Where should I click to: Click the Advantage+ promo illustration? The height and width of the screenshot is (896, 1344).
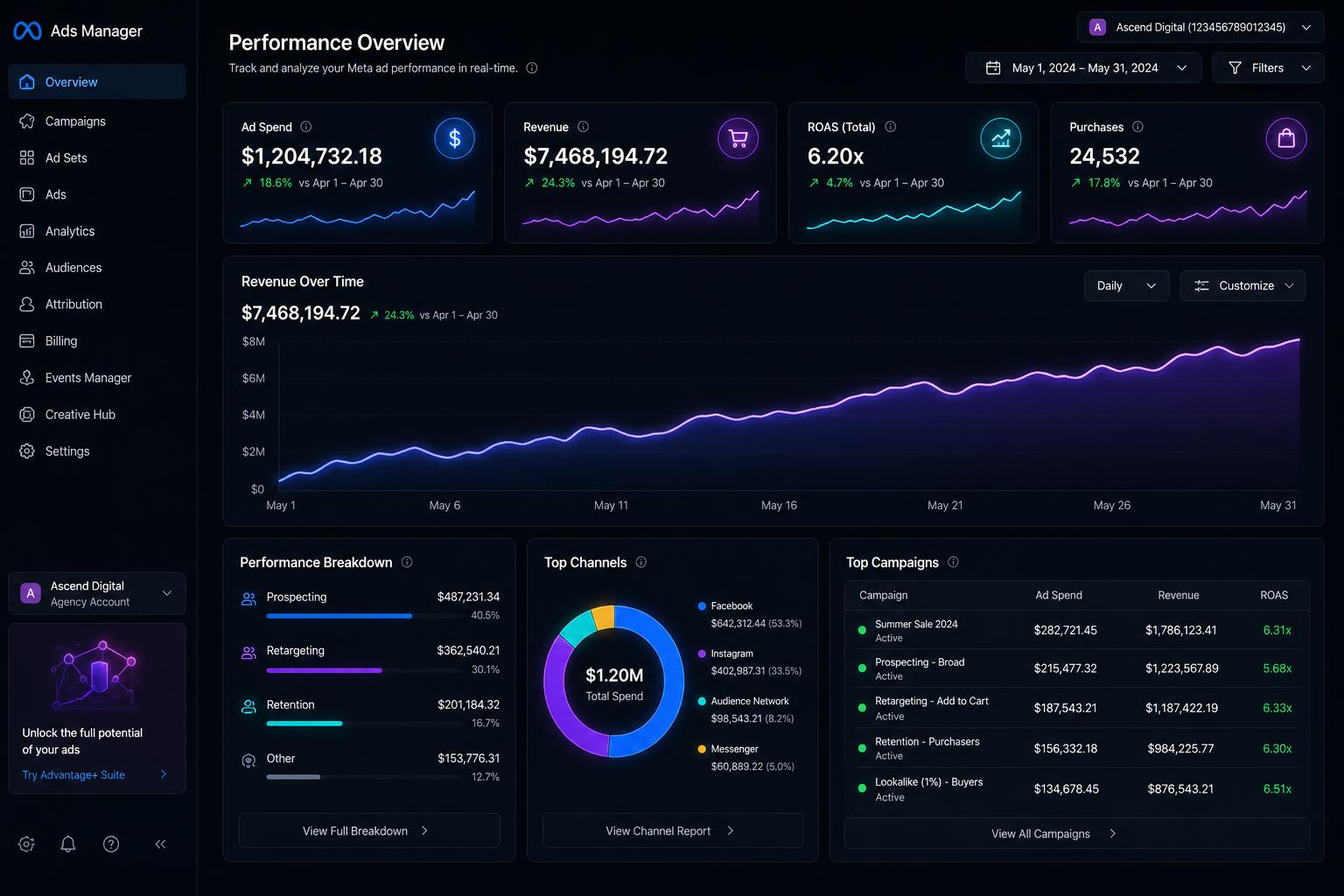coord(96,674)
